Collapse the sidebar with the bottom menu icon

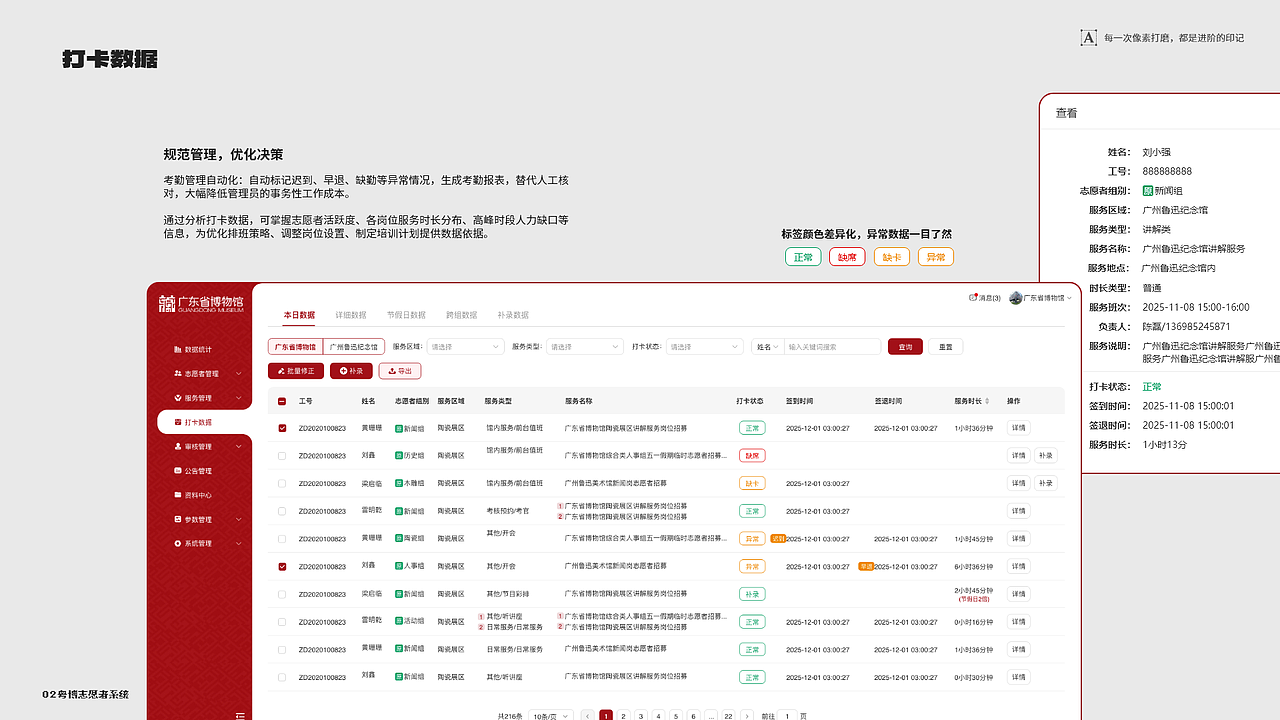click(x=240, y=714)
